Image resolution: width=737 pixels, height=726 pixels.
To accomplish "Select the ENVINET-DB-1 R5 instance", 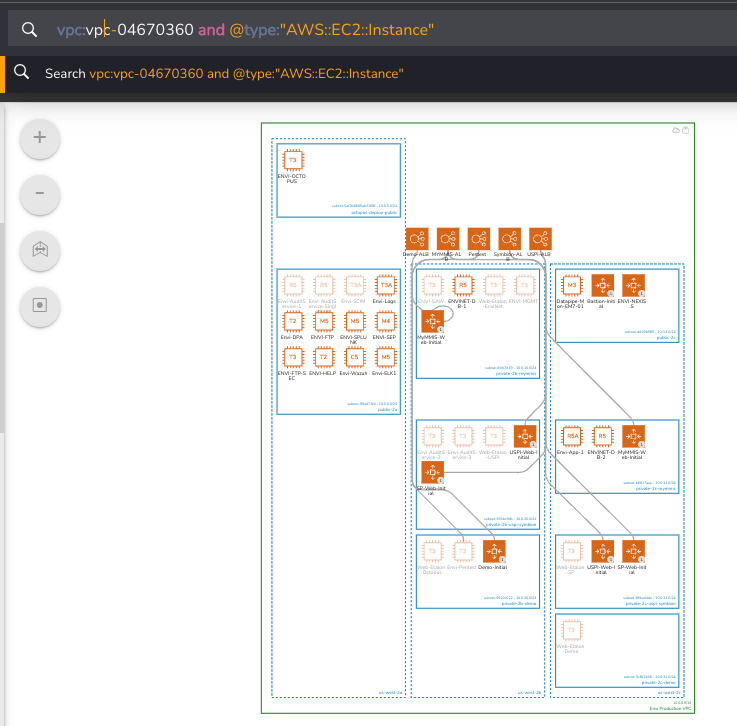I will pos(463,285).
